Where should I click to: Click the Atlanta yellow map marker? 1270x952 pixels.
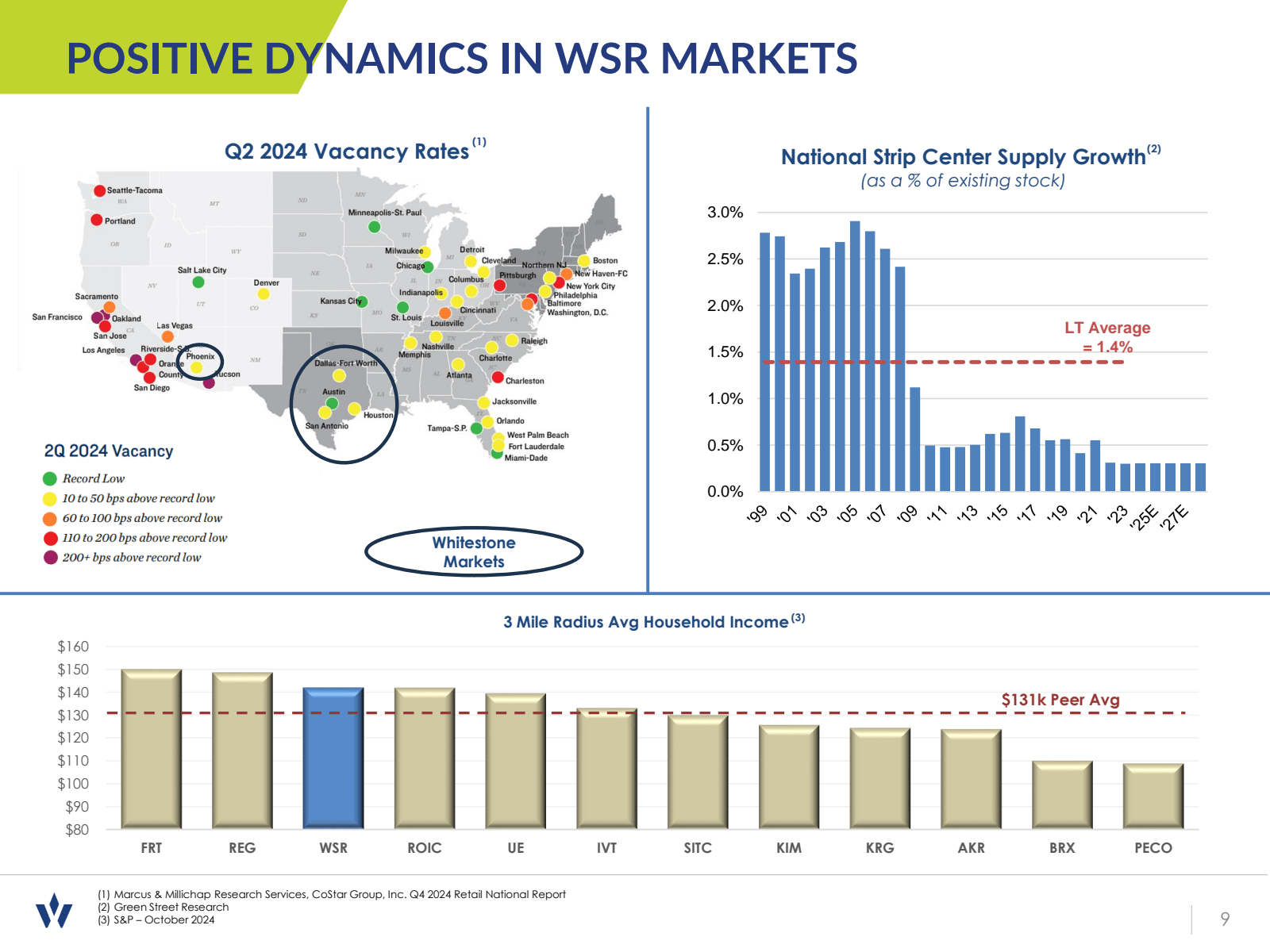click(458, 364)
